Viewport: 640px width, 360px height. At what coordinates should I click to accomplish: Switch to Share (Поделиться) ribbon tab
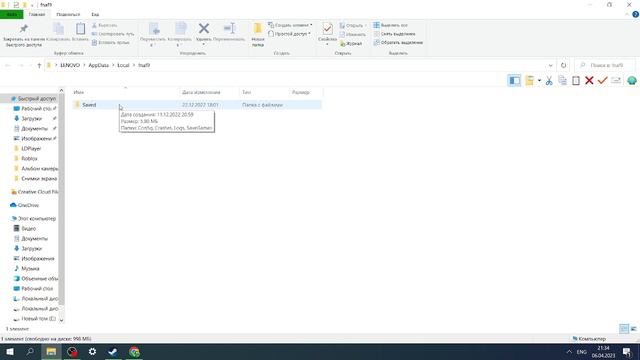click(68, 15)
